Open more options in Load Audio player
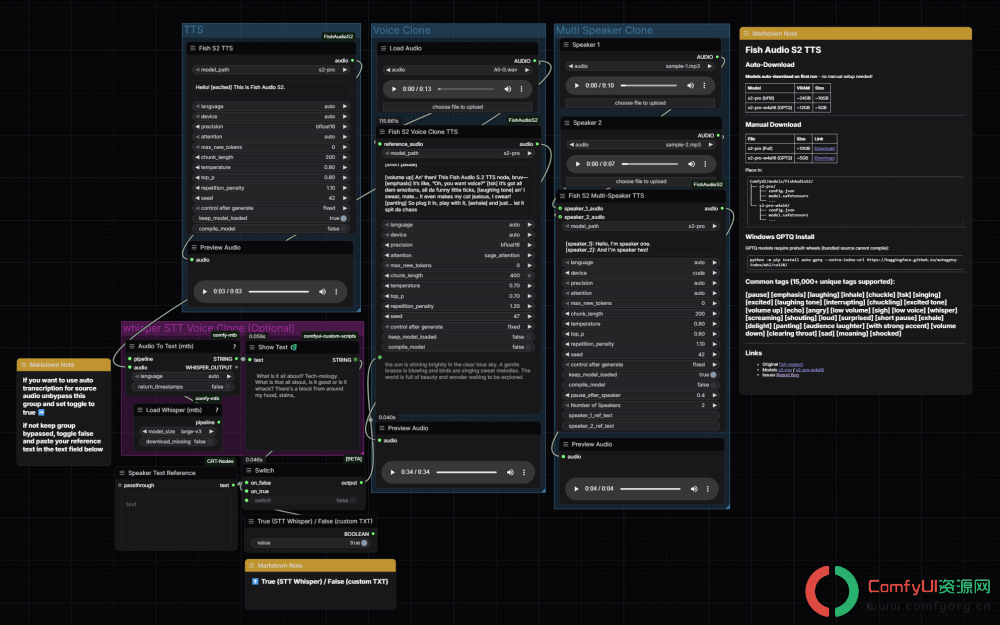 click(521, 89)
